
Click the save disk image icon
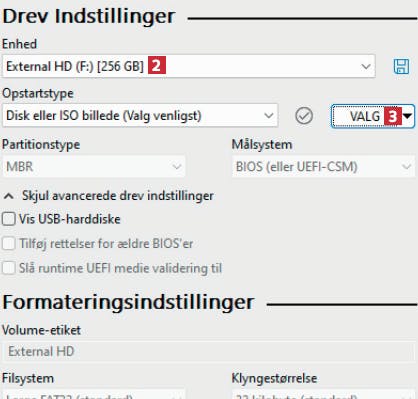(401, 66)
